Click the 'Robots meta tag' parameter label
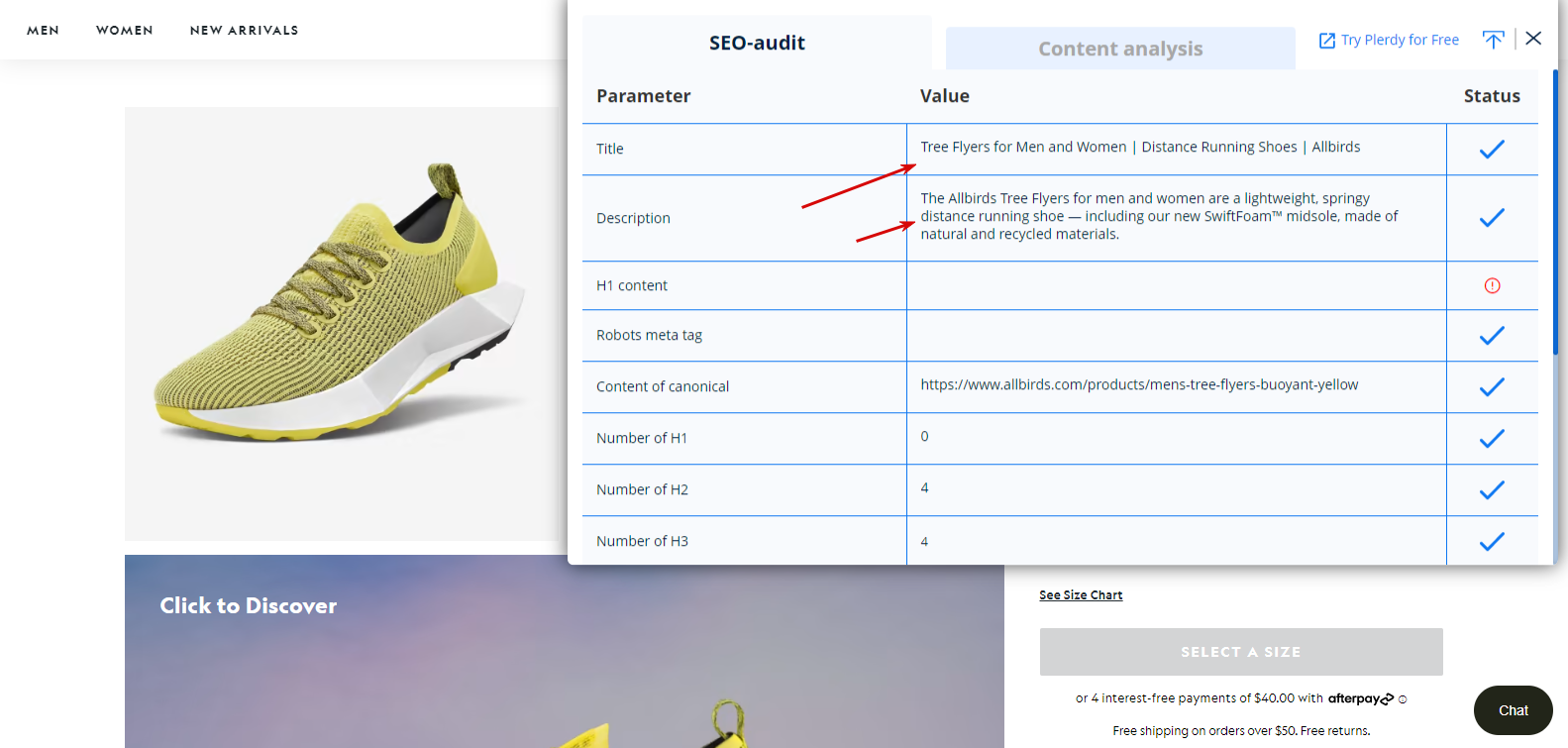1568x748 pixels. pos(649,336)
